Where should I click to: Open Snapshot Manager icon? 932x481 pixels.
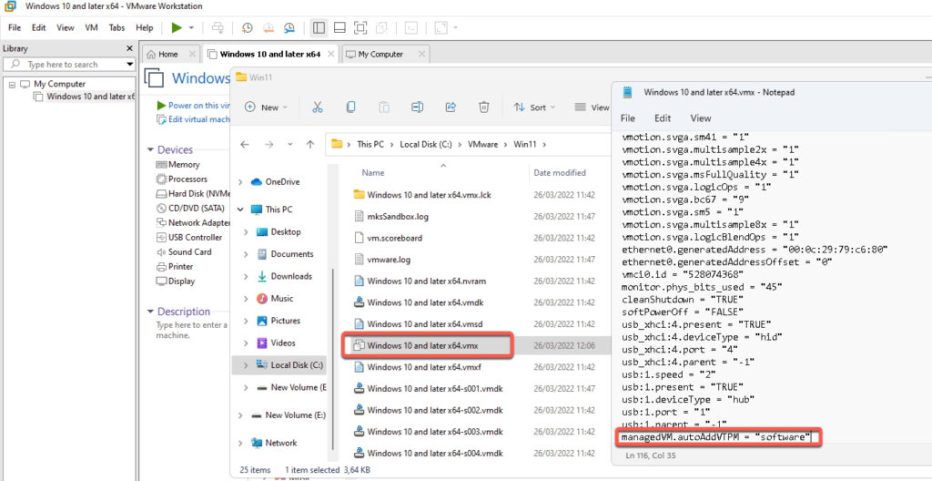(x=289, y=27)
